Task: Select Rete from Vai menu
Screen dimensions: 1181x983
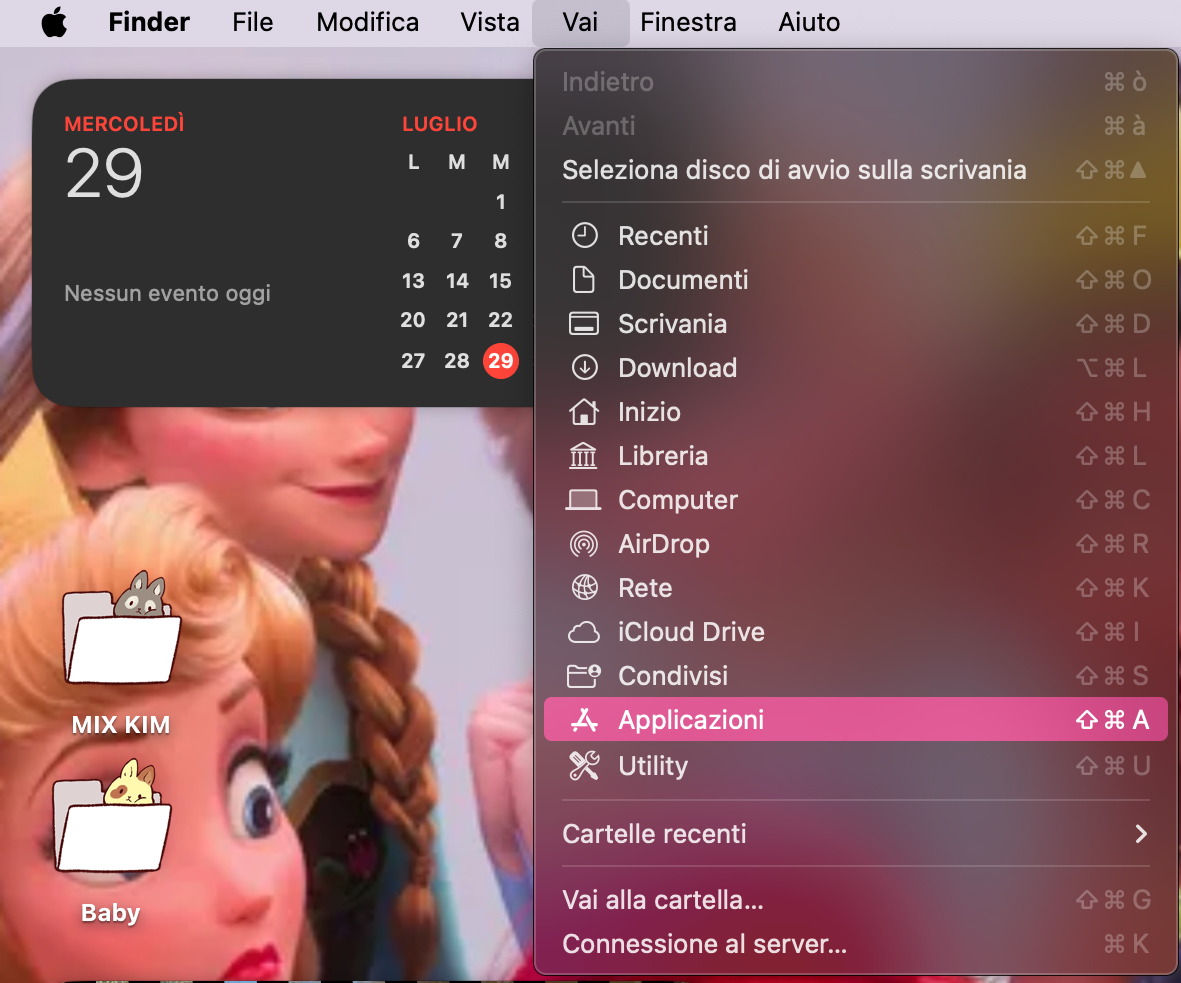Action: pos(856,588)
